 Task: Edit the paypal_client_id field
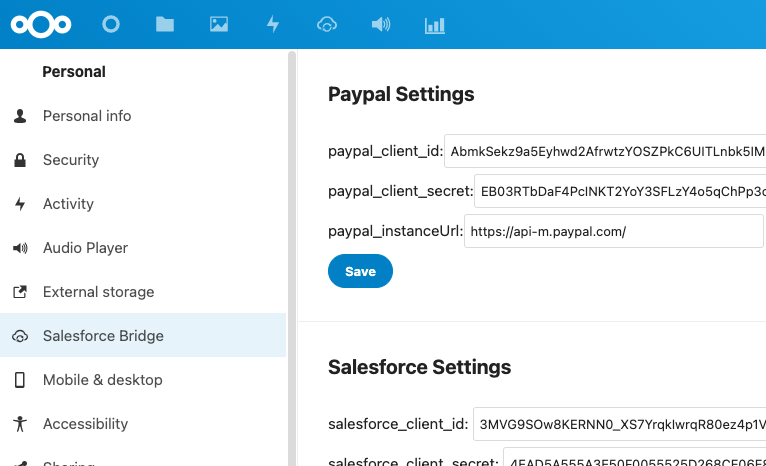605,151
